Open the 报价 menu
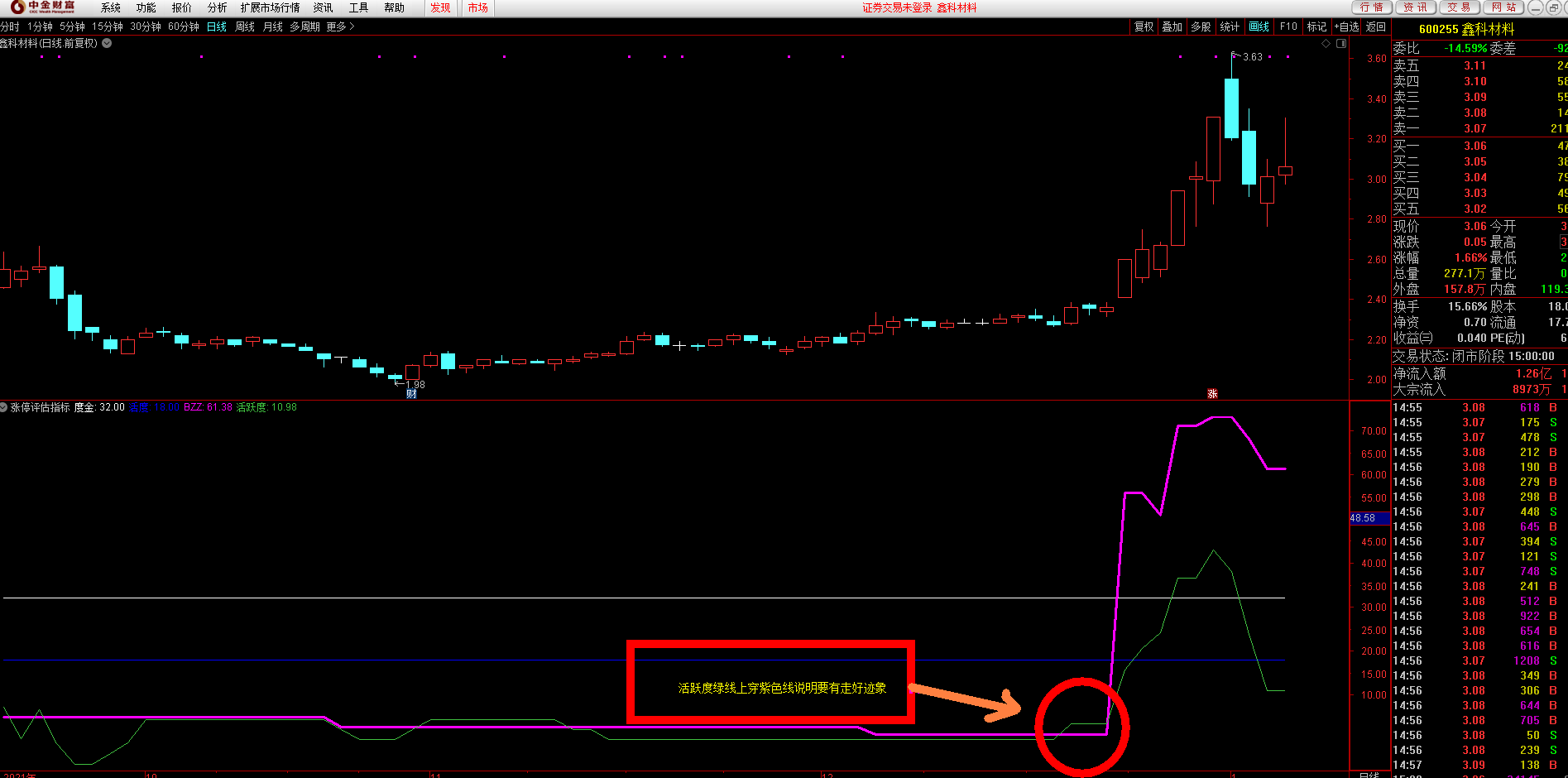This screenshot has width=1568, height=778. (182, 7)
